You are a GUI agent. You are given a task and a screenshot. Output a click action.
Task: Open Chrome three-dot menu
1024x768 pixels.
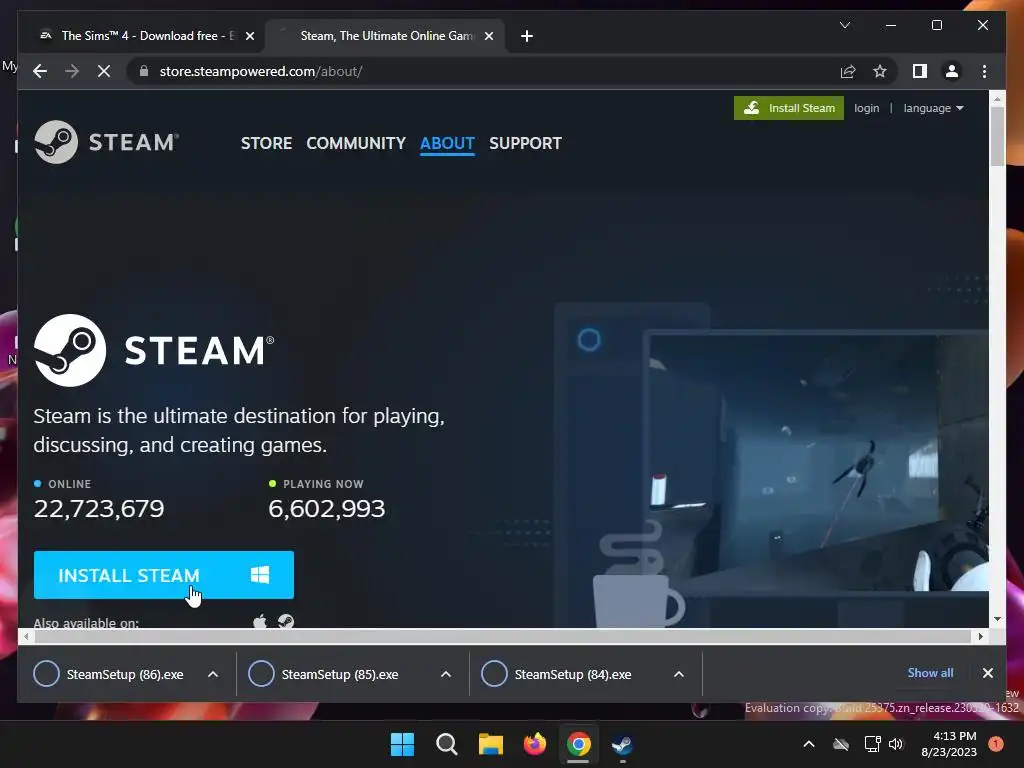(x=984, y=71)
